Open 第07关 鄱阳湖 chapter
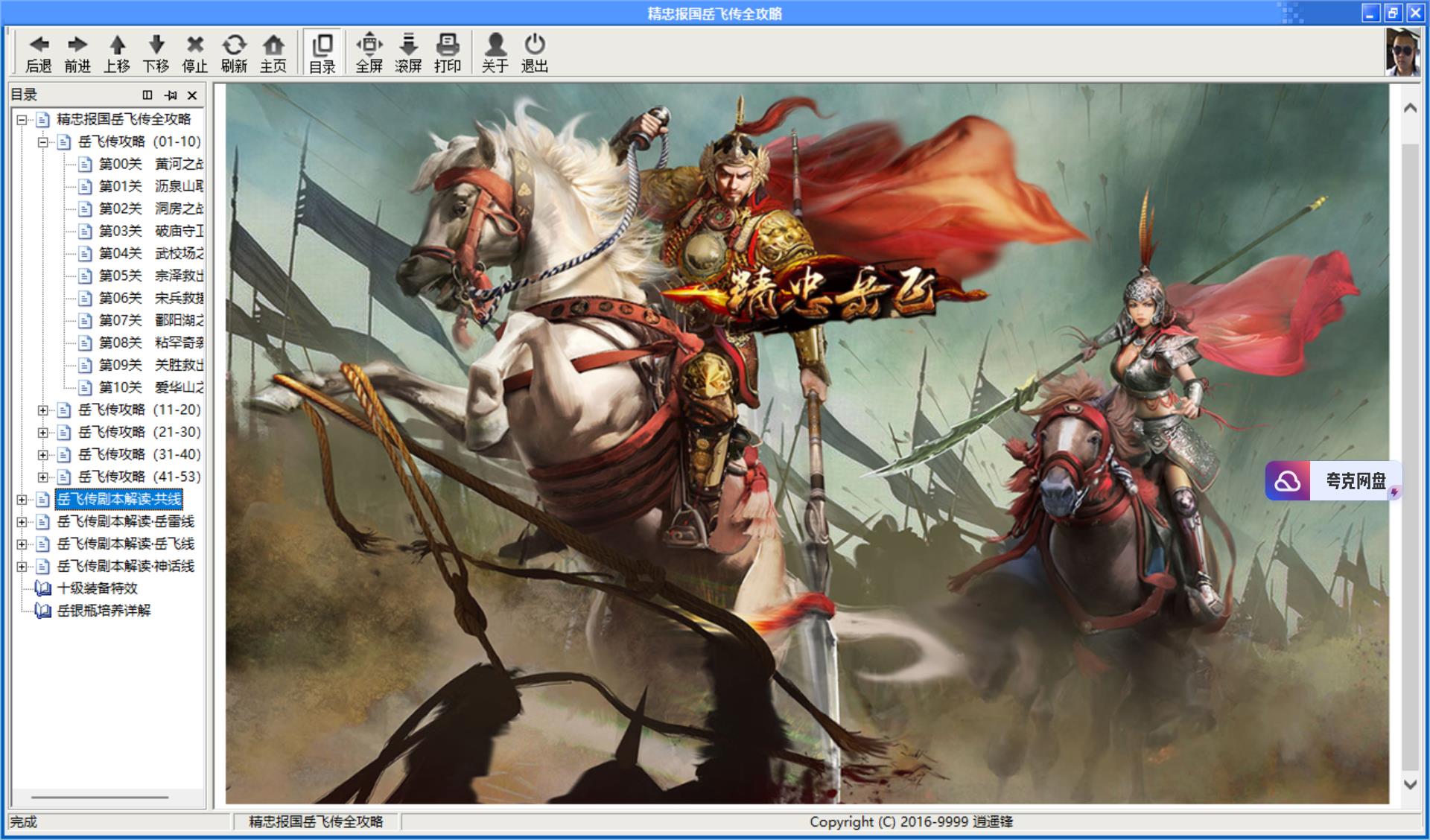Image resolution: width=1430 pixels, height=840 pixels. pyautogui.click(x=151, y=320)
